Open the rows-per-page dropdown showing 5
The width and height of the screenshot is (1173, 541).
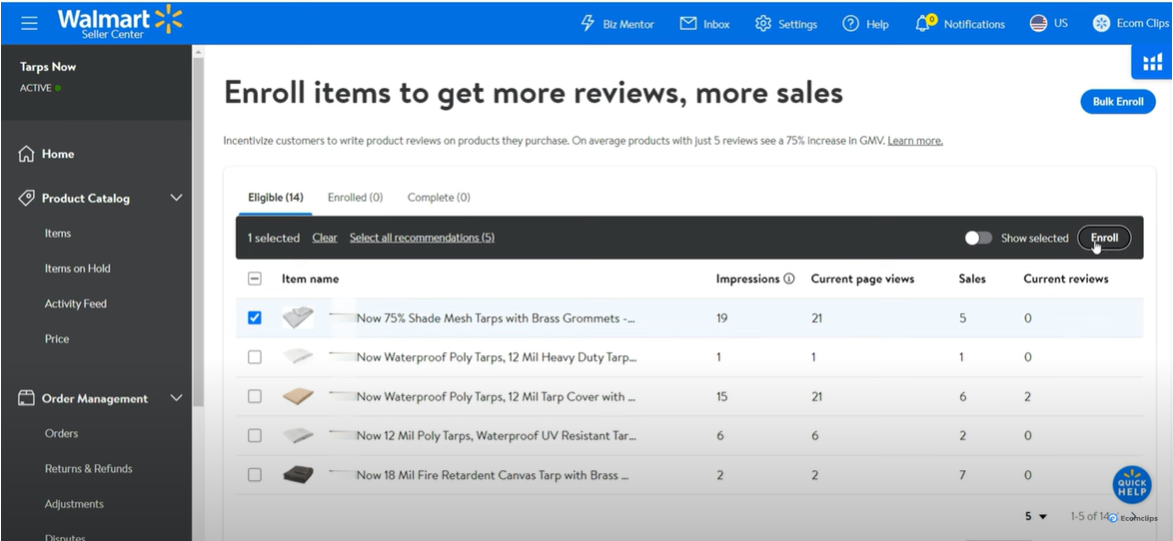1036,516
